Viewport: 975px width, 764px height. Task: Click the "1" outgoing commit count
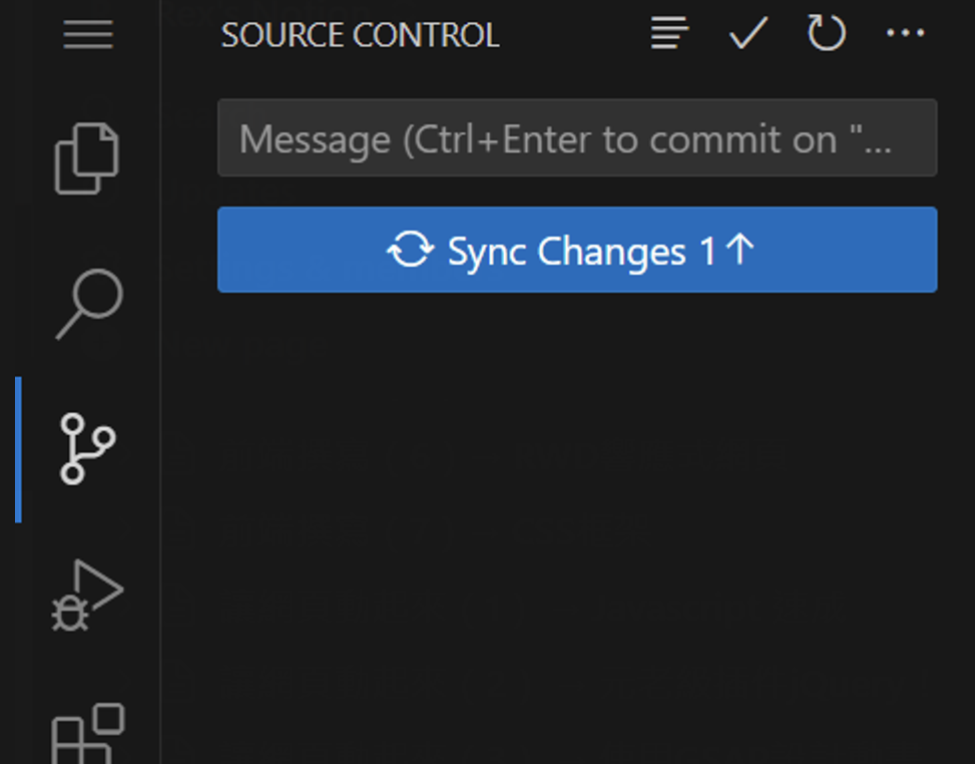tap(708, 252)
